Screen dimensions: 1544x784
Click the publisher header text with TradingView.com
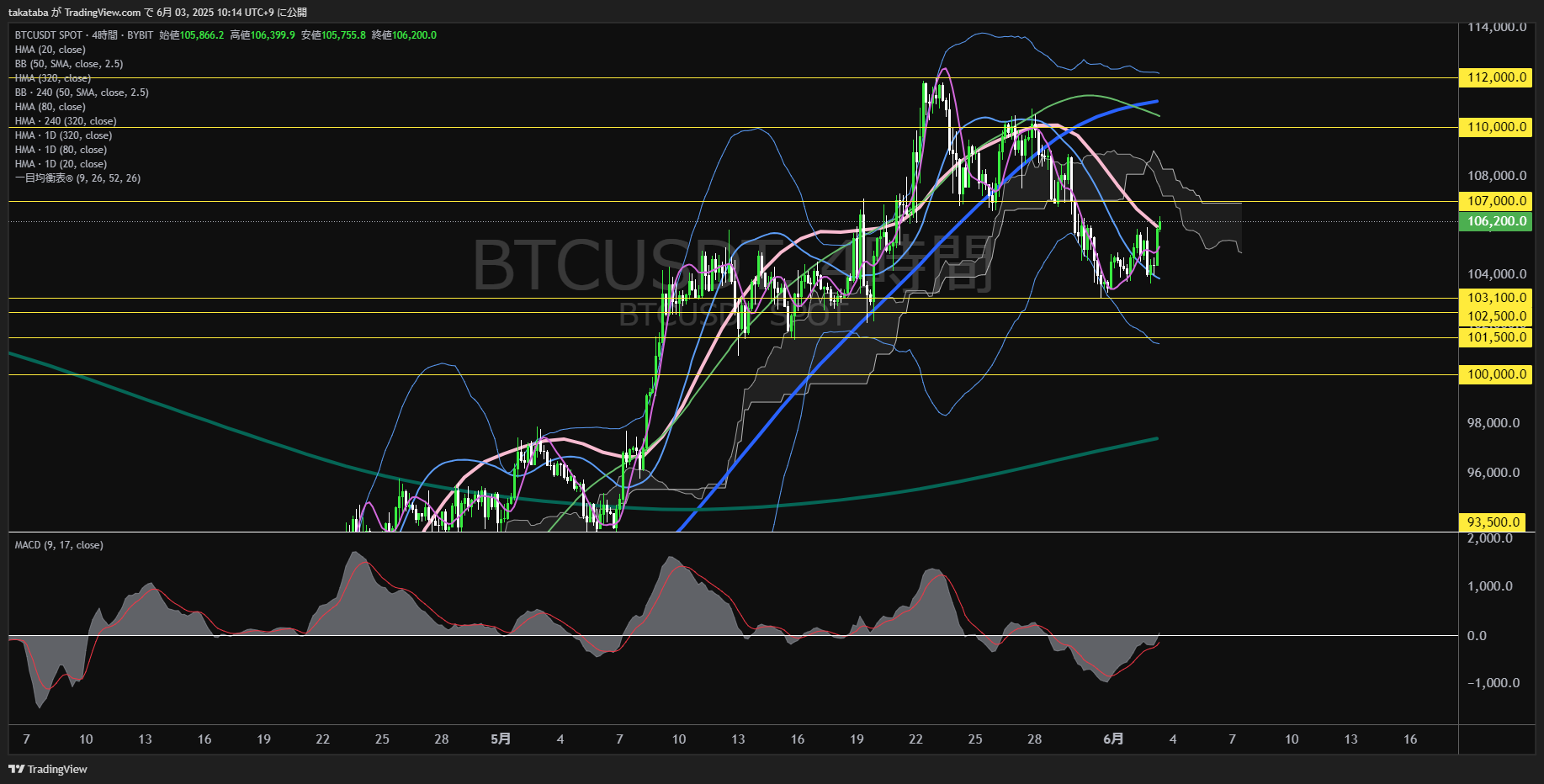point(157,13)
